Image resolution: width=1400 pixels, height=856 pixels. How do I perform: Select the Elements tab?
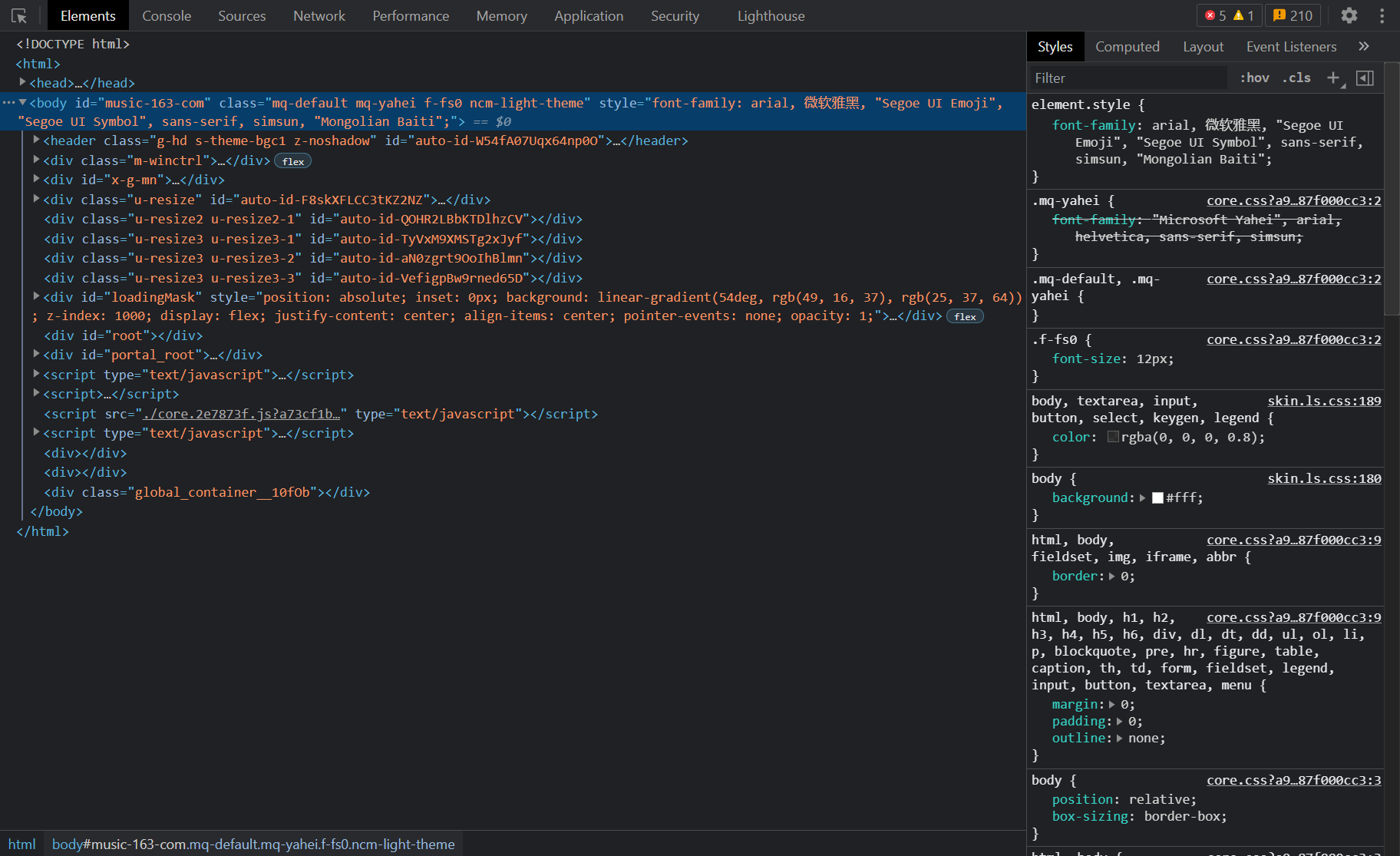point(88,15)
